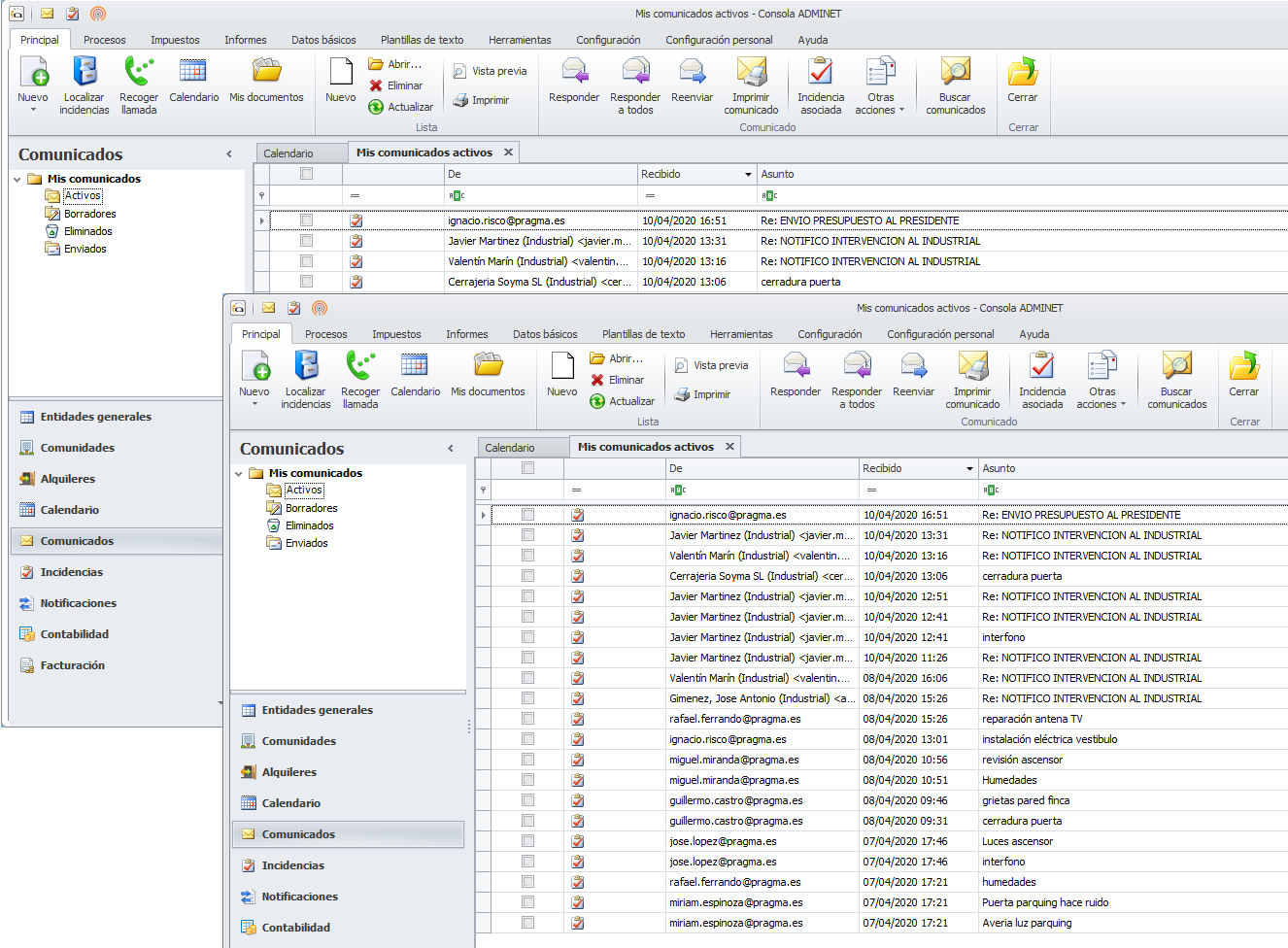This screenshot has width=1288, height=948.
Task: Select the checkbox for 'Averia luz parquing' message
Action: point(527,923)
